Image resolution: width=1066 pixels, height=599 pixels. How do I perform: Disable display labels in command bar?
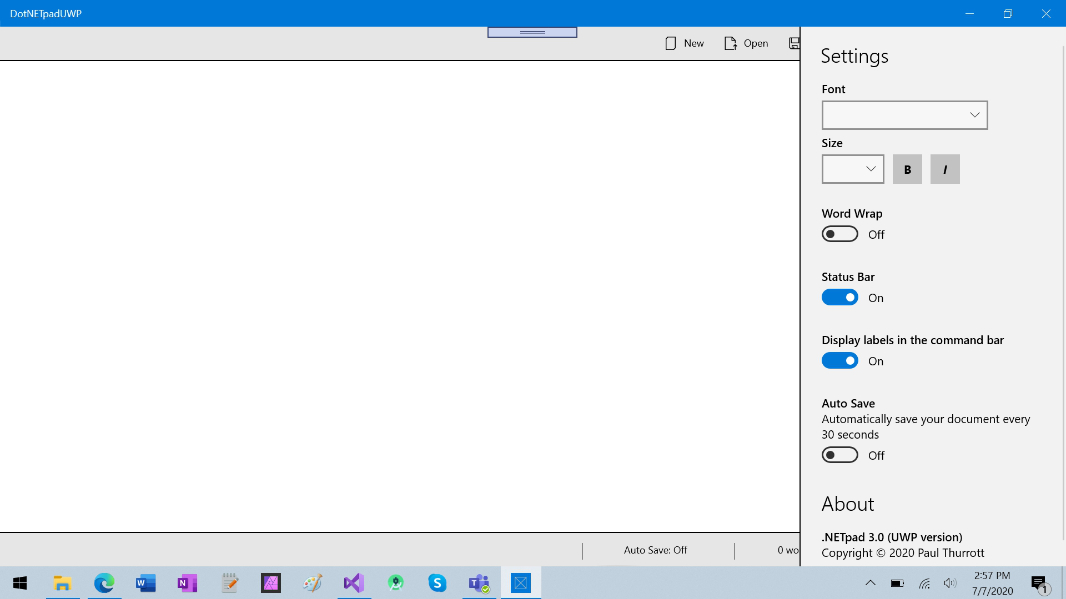(840, 361)
